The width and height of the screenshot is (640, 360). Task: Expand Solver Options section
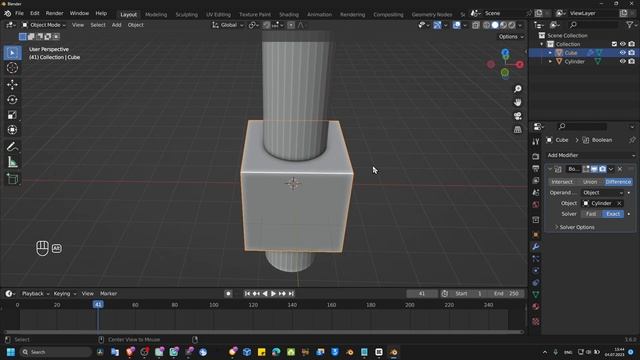coord(577,227)
